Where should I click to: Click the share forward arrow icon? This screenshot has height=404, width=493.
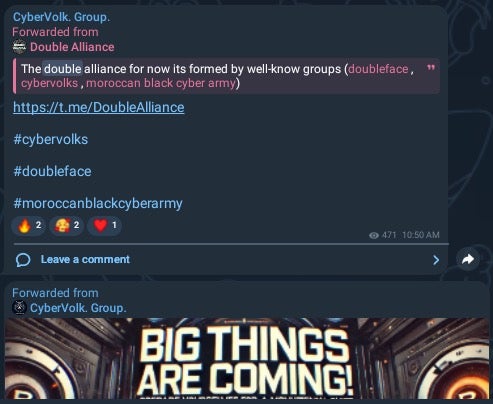coord(468,259)
